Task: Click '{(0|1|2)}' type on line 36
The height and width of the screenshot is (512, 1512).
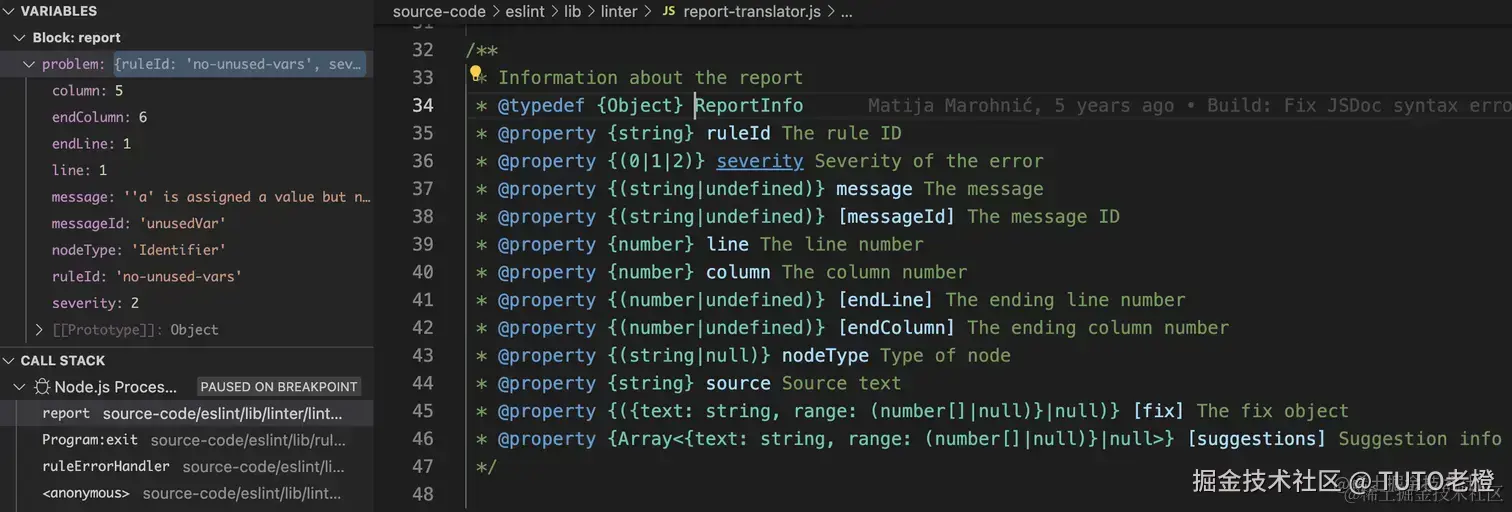Action: [656, 161]
